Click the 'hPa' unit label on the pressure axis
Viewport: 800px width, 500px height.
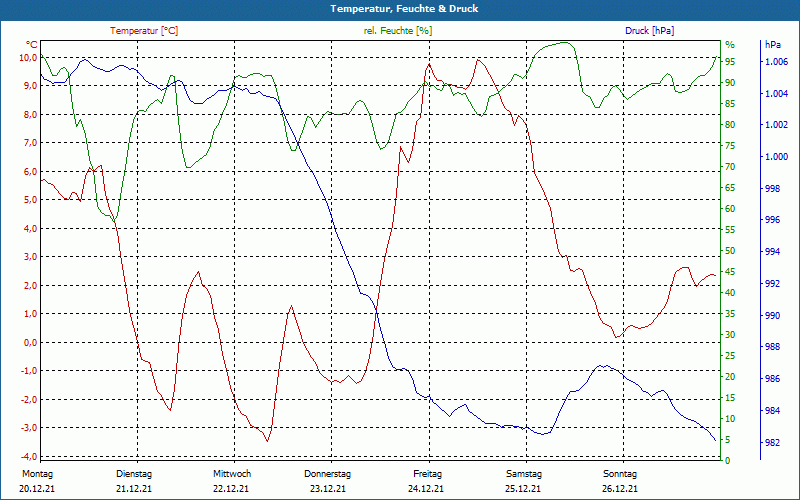[x=772, y=45]
